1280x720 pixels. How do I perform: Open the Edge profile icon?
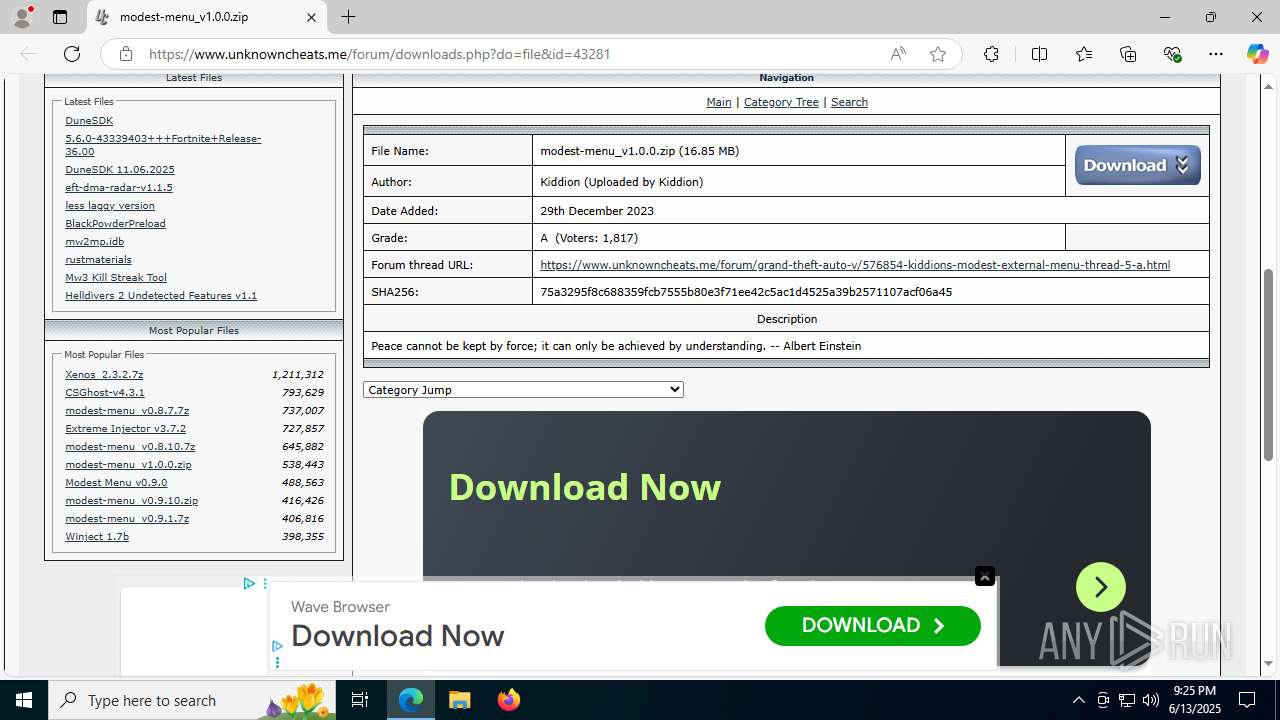23,17
